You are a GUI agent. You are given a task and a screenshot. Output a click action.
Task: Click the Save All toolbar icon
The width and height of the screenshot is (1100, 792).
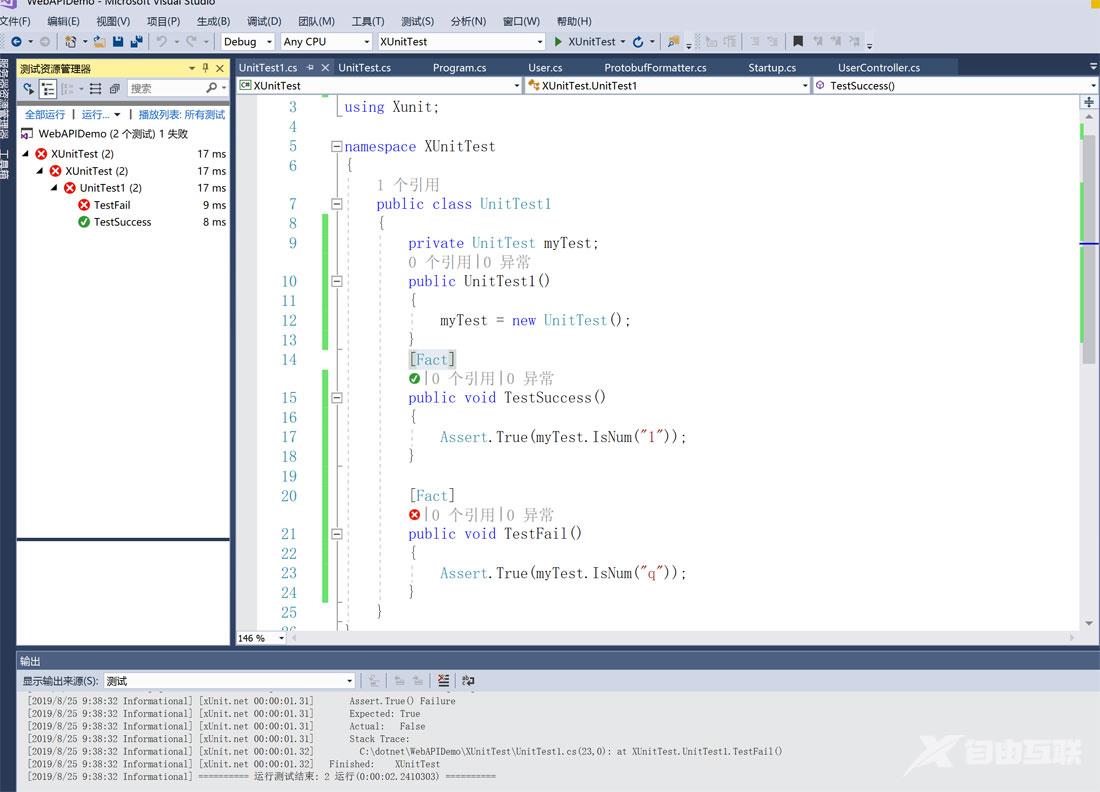(x=135, y=42)
